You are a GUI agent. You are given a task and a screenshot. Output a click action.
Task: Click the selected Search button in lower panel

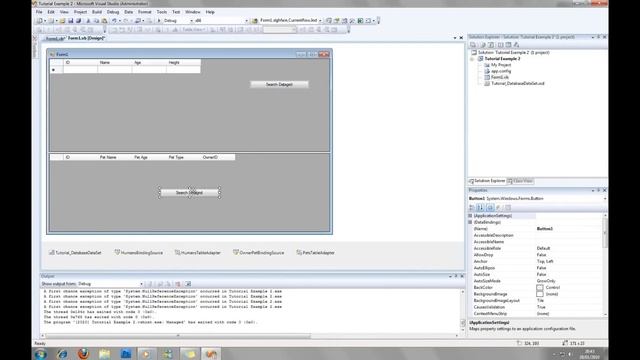click(189, 192)
